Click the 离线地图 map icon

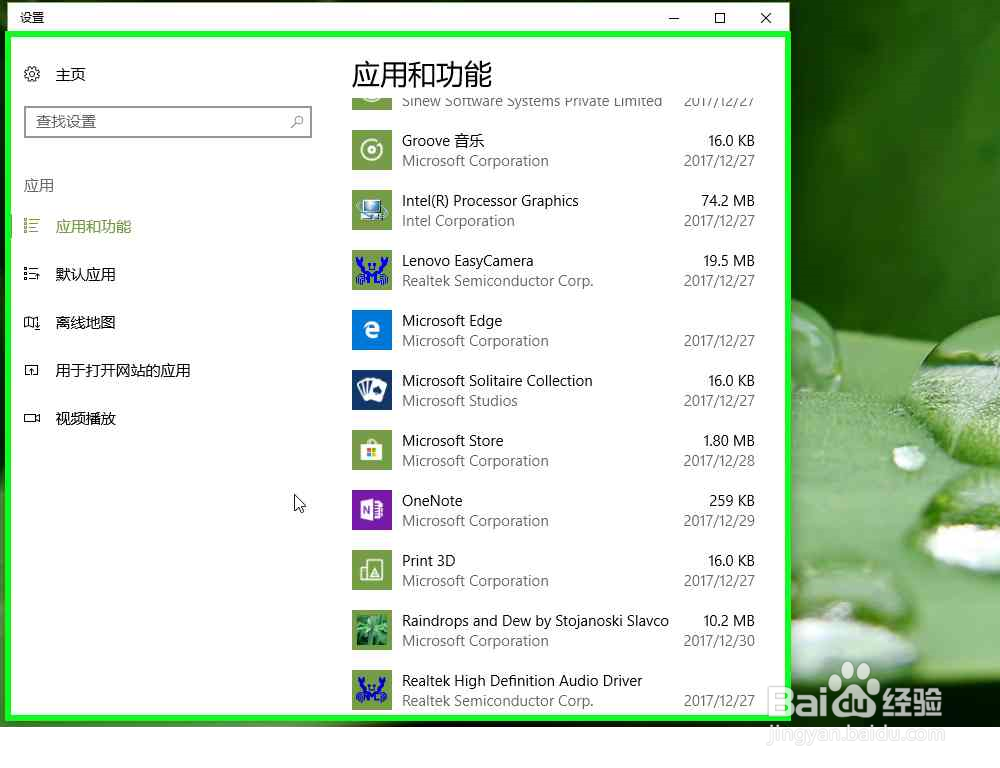(x=32, y=322)
